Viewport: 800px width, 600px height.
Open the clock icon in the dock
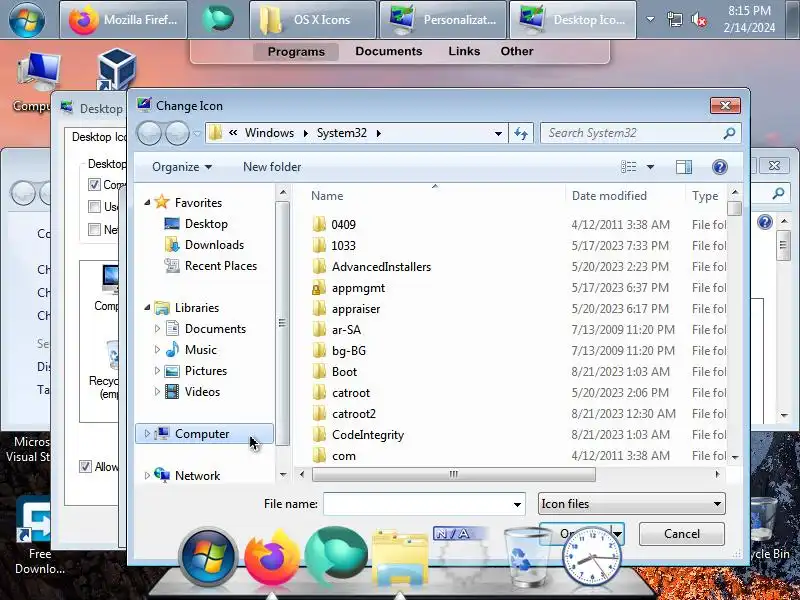(x=592, y=557)
